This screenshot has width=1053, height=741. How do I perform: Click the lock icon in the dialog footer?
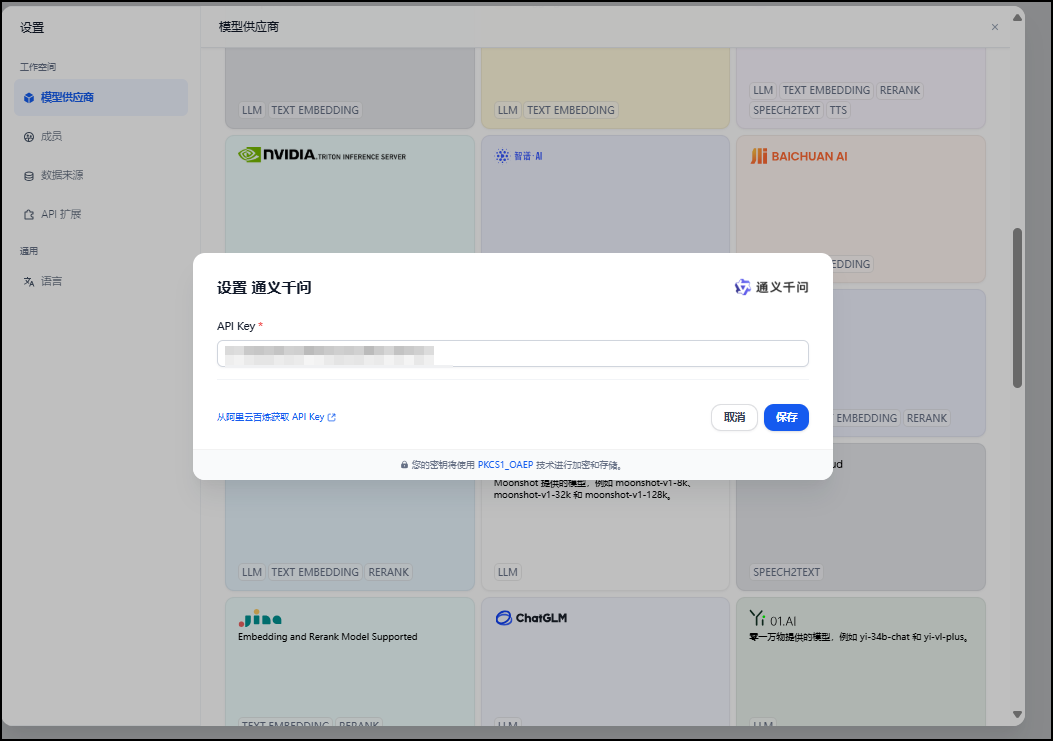coord(404,465)
